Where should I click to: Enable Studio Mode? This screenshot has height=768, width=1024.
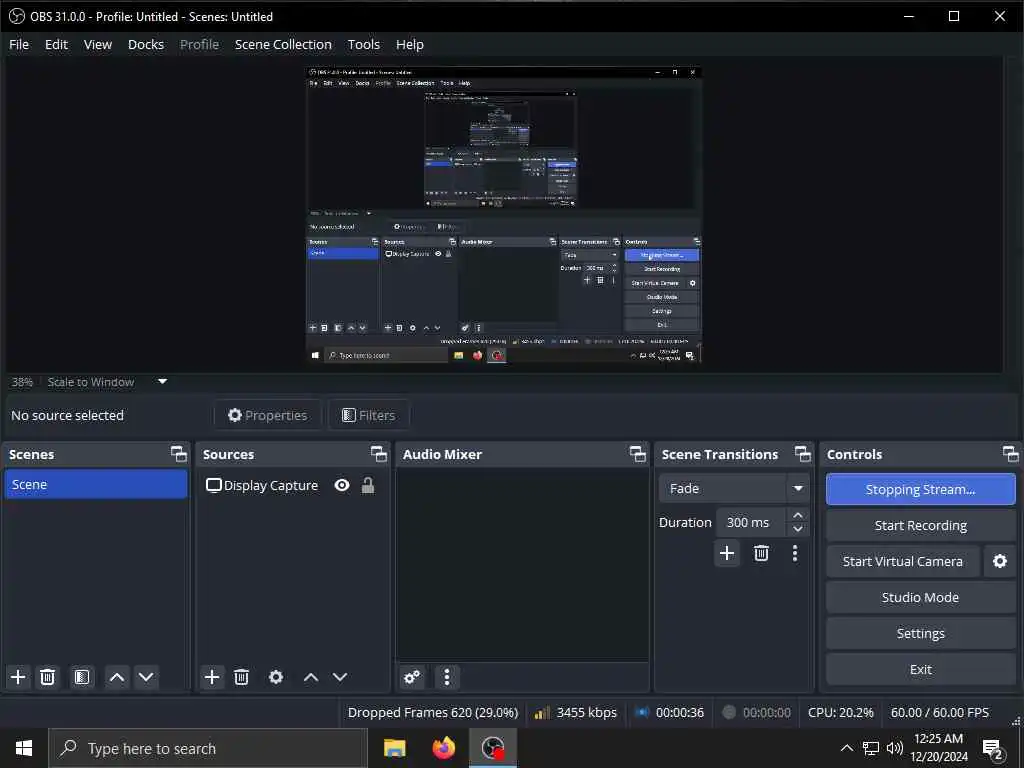click(920, 597)
